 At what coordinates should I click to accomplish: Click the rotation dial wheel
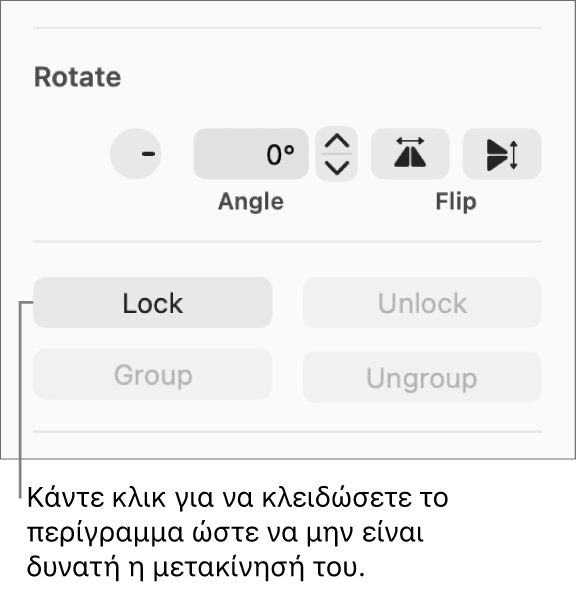click(135, 154)
